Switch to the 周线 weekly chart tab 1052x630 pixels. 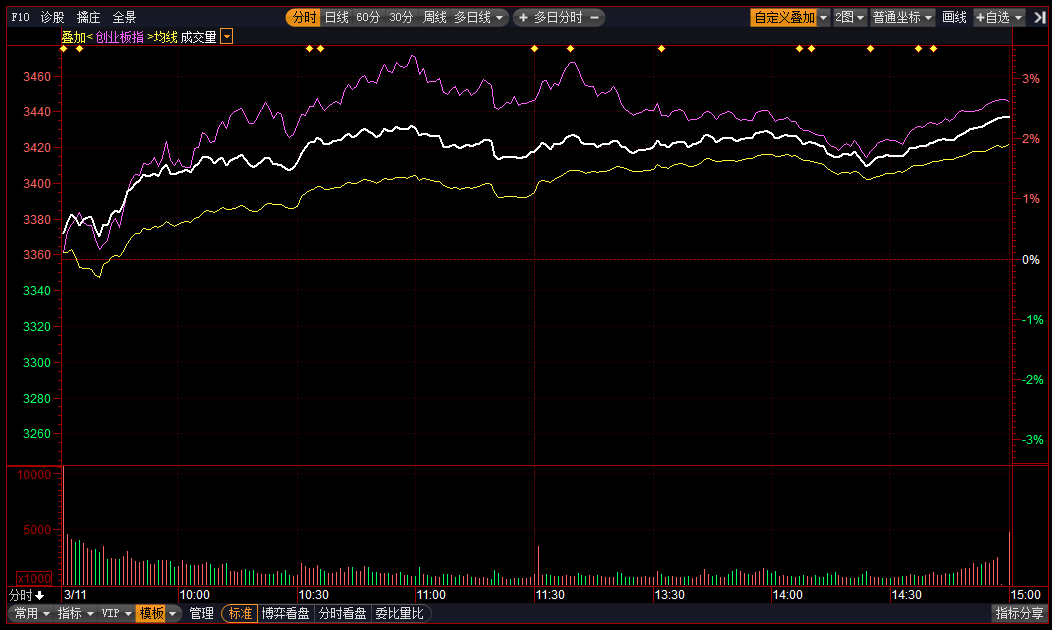(434, 17)
